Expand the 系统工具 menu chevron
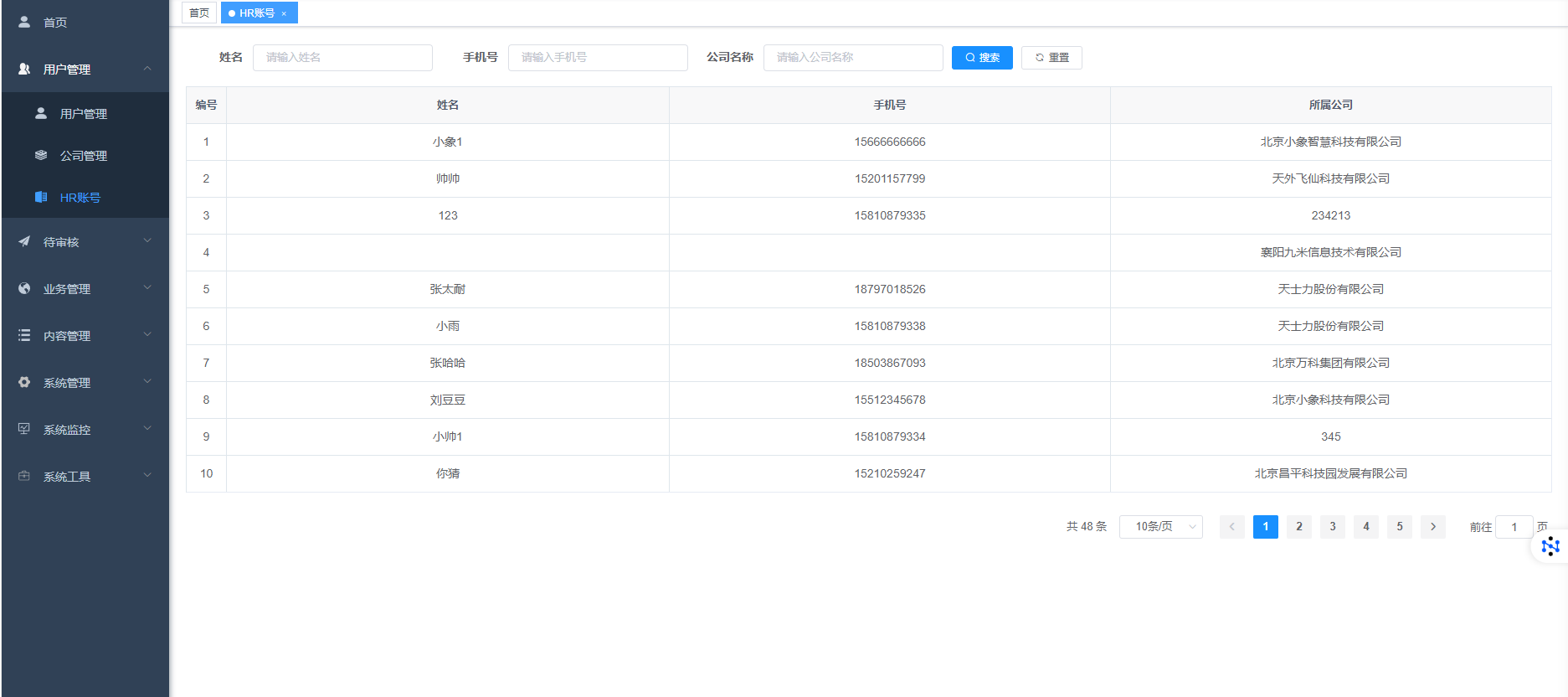The width and height of the screenshot is (1568, 697). coord(147,475)
